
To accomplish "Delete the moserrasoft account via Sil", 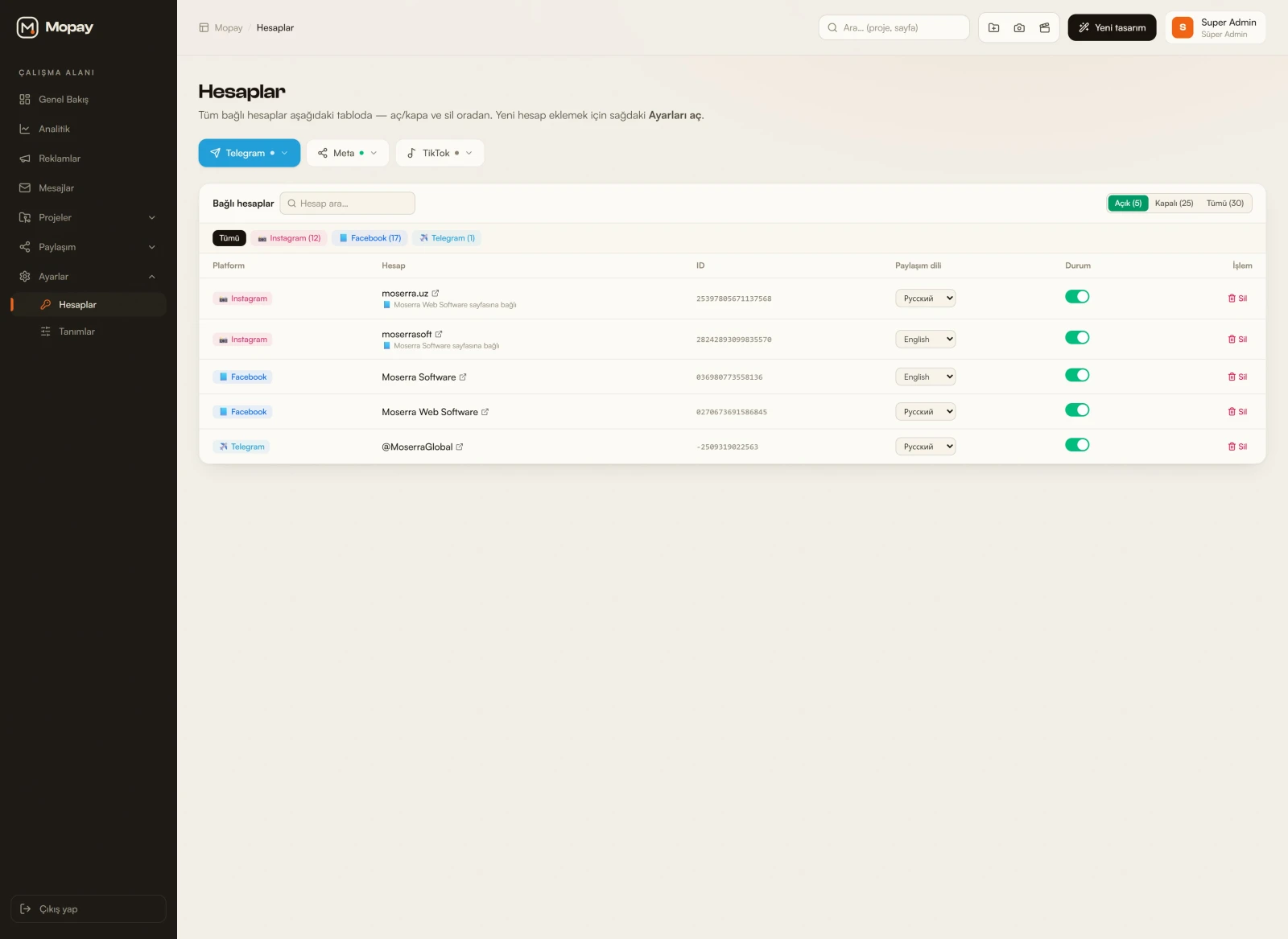I will [1237, 340].
